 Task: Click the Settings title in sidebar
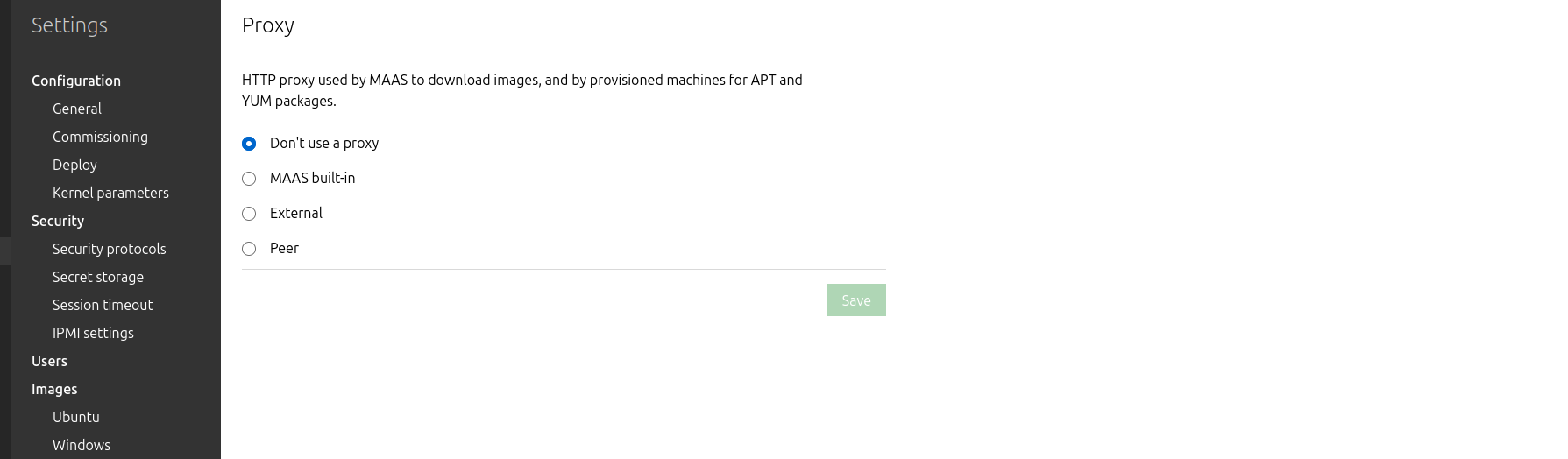coord(69,25)
